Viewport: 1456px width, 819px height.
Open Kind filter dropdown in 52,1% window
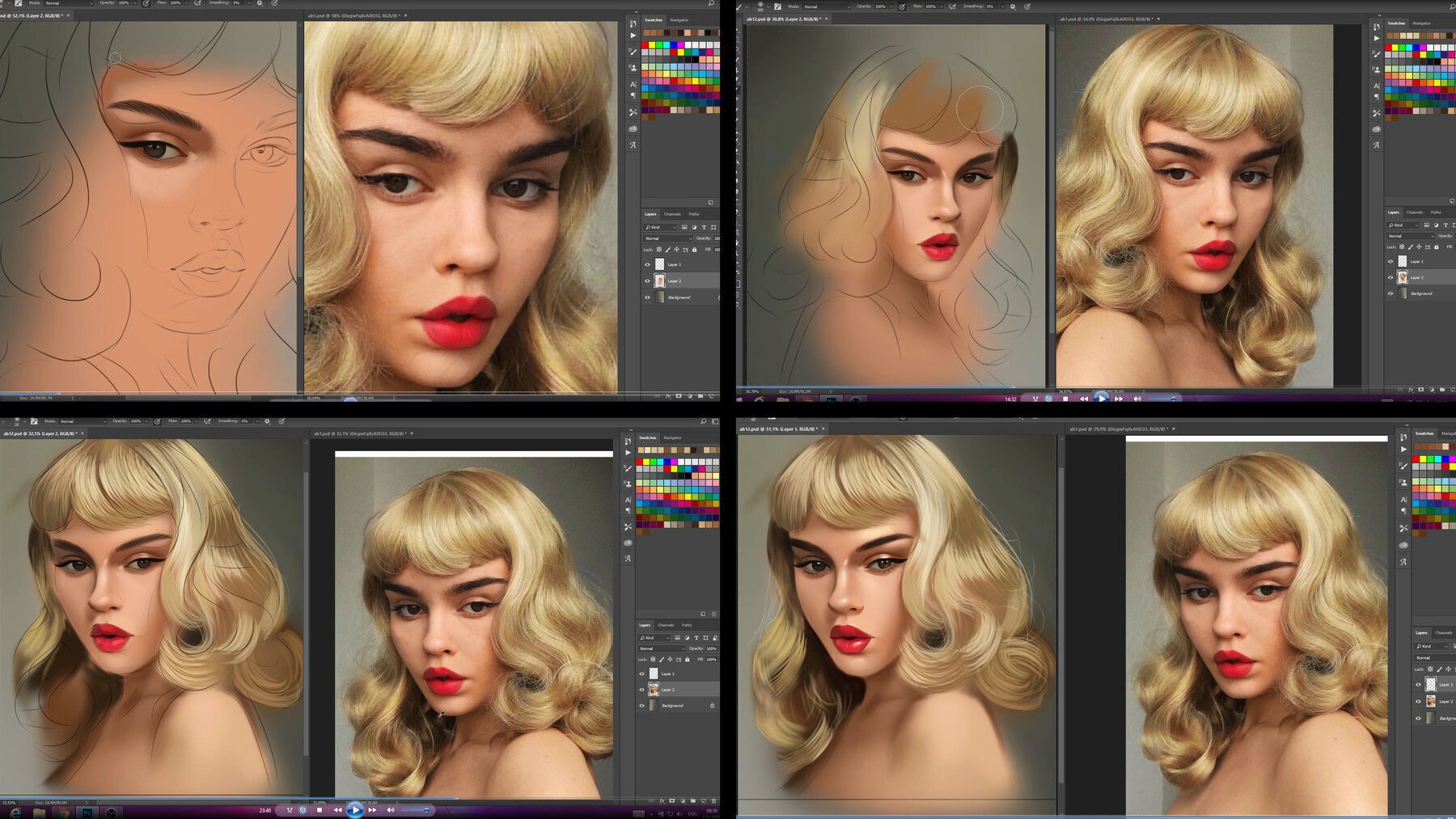click(x=660, y=227)
